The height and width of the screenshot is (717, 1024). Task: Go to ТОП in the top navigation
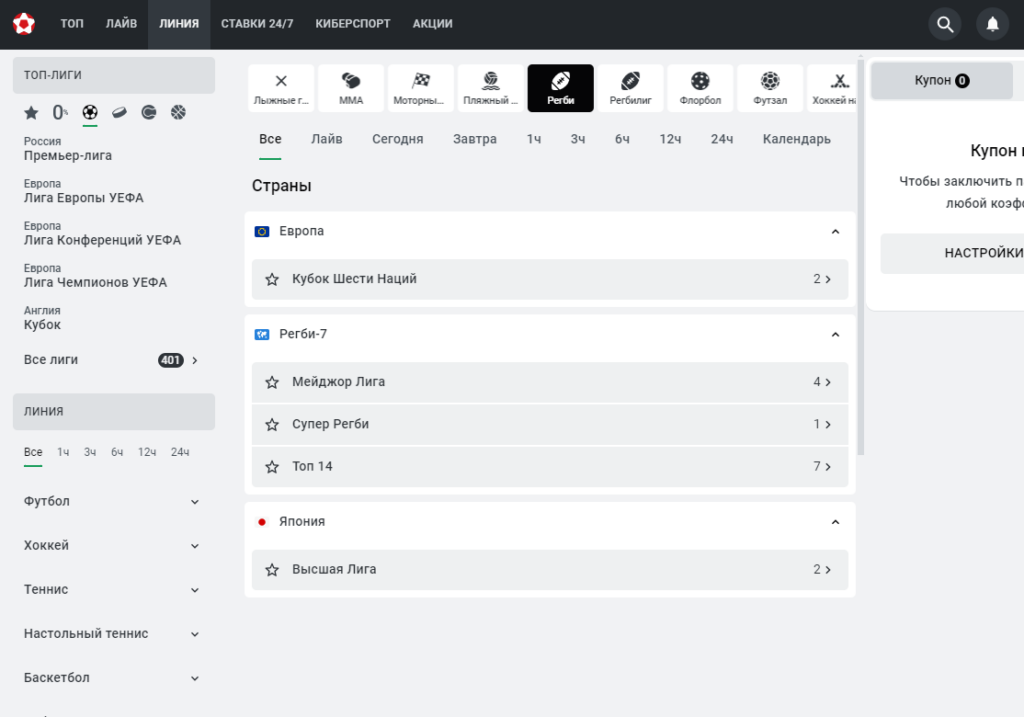(x=72, y=24)
